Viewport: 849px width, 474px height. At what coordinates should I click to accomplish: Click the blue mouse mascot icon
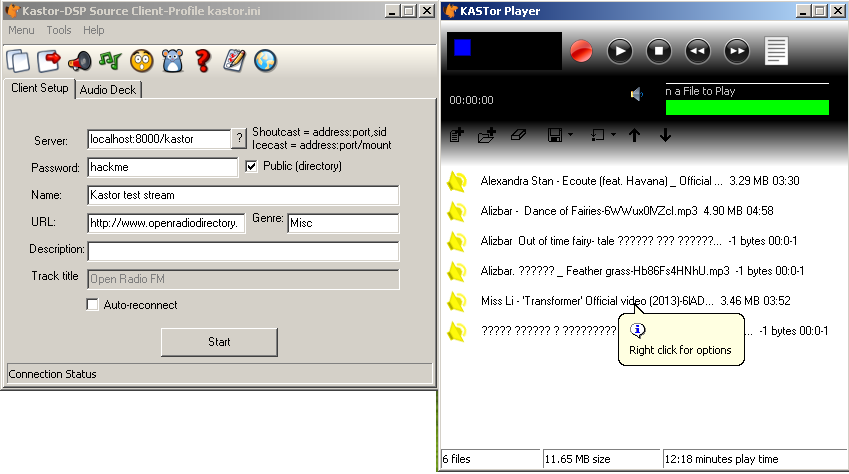172,61
